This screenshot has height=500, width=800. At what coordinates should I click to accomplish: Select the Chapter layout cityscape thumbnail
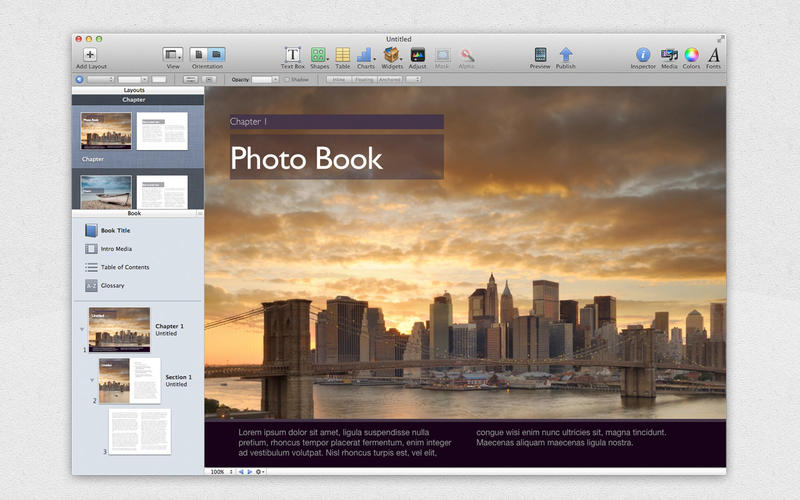106,131
